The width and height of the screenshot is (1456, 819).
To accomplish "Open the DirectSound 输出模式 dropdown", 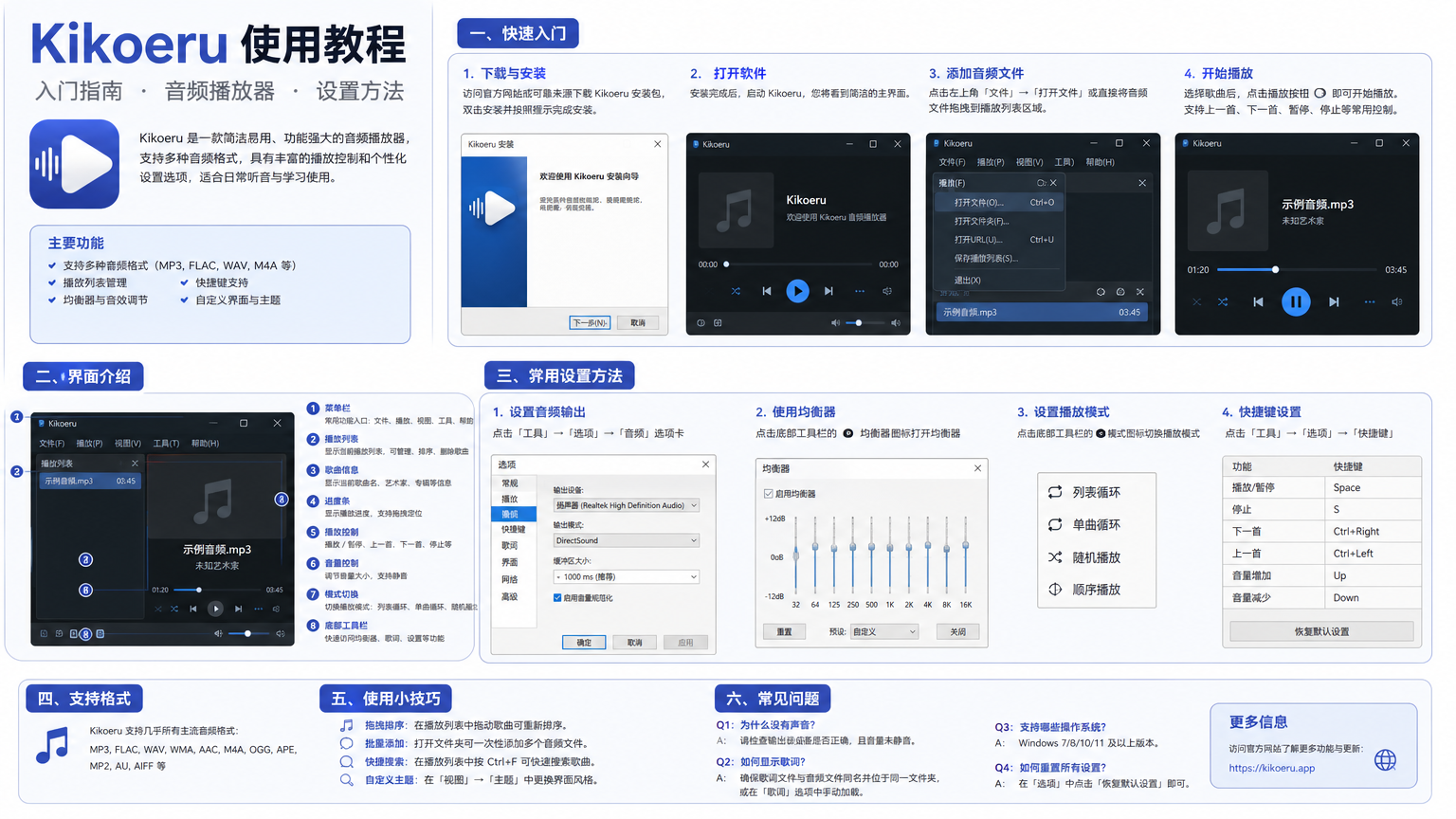I will click(x=627, y=540).
